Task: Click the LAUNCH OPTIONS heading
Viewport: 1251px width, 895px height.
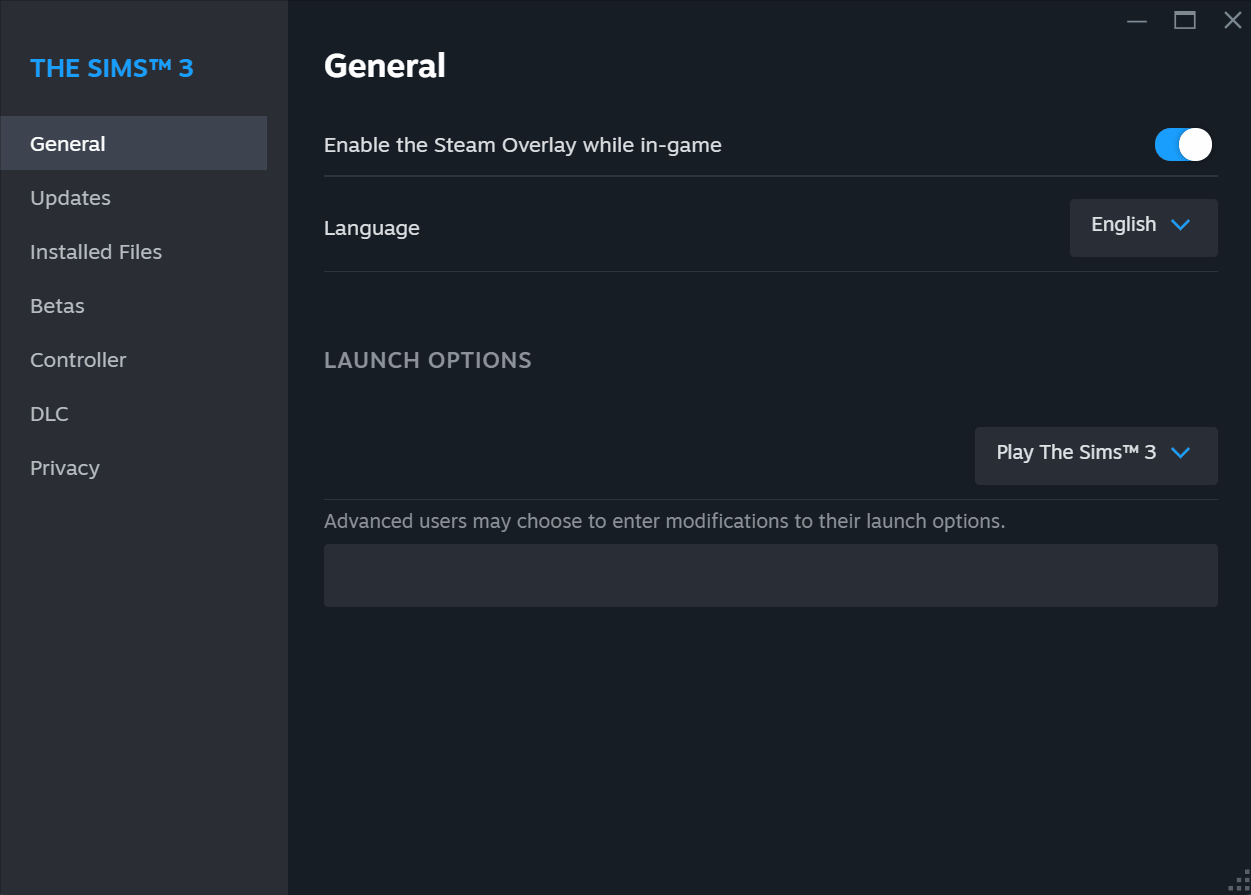Action: coord(428,360)
